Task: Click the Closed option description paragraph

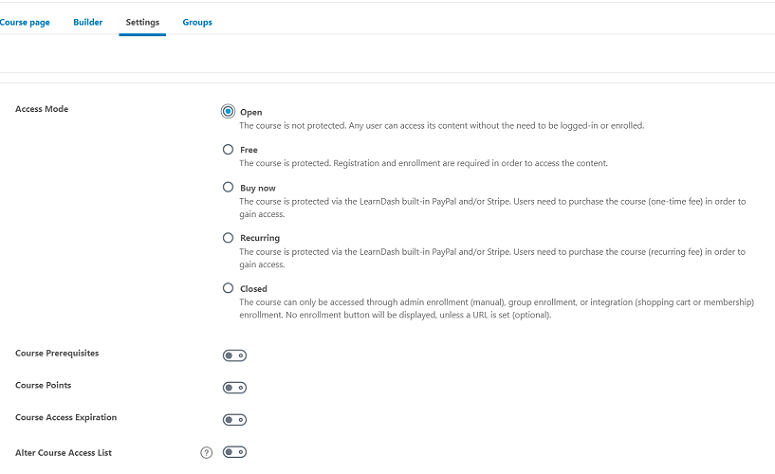Action: 497,308
